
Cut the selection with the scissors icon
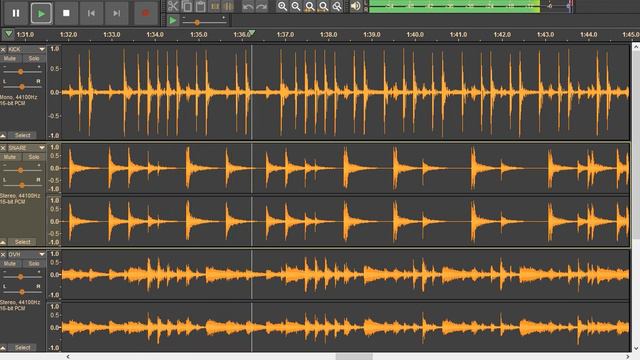click(173, 6)
